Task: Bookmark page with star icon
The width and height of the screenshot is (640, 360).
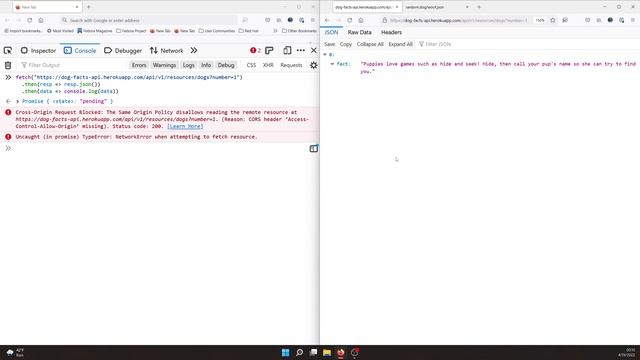Action: 553,20
